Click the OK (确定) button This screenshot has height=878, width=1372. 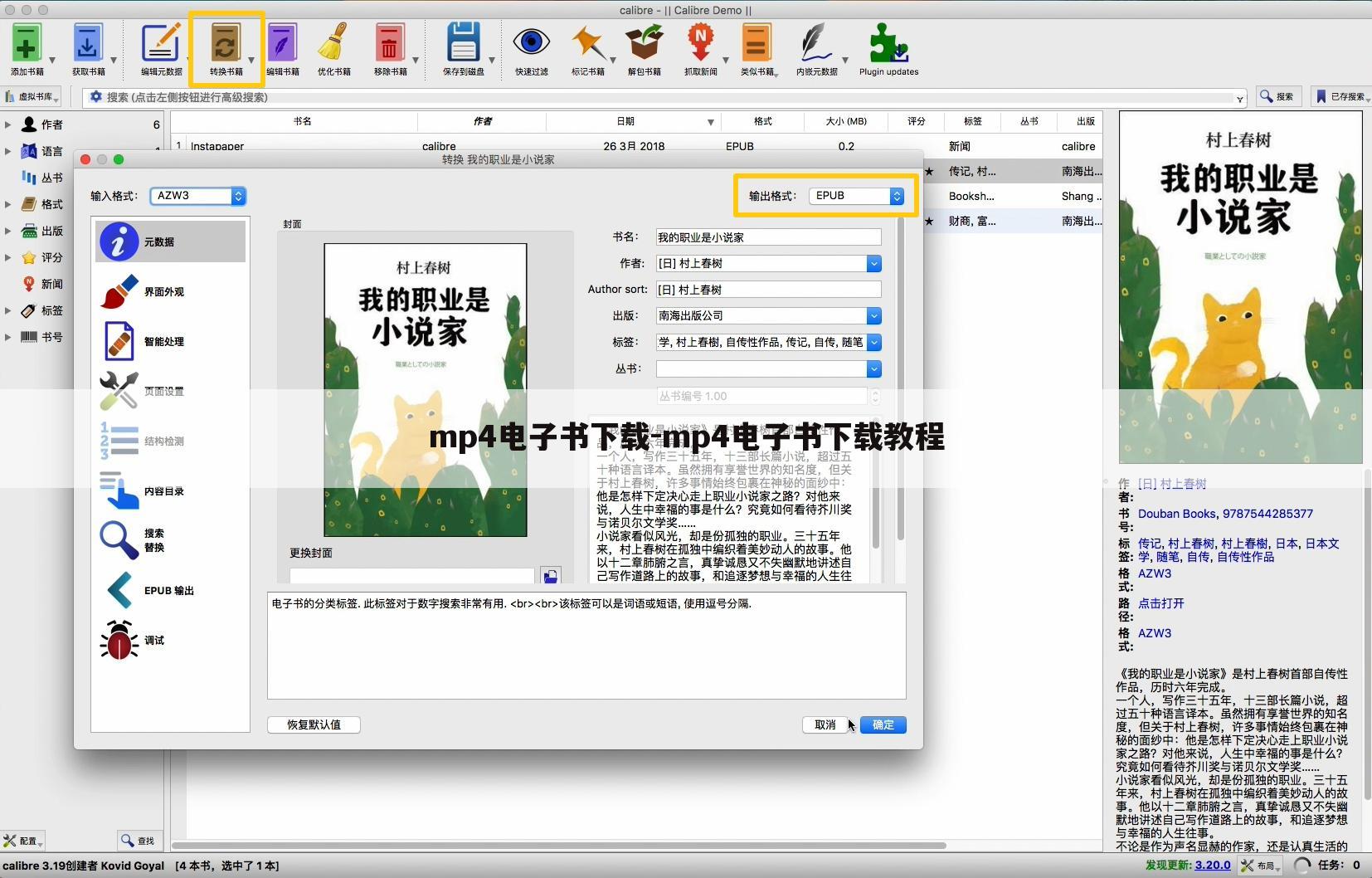coord(883,724)
